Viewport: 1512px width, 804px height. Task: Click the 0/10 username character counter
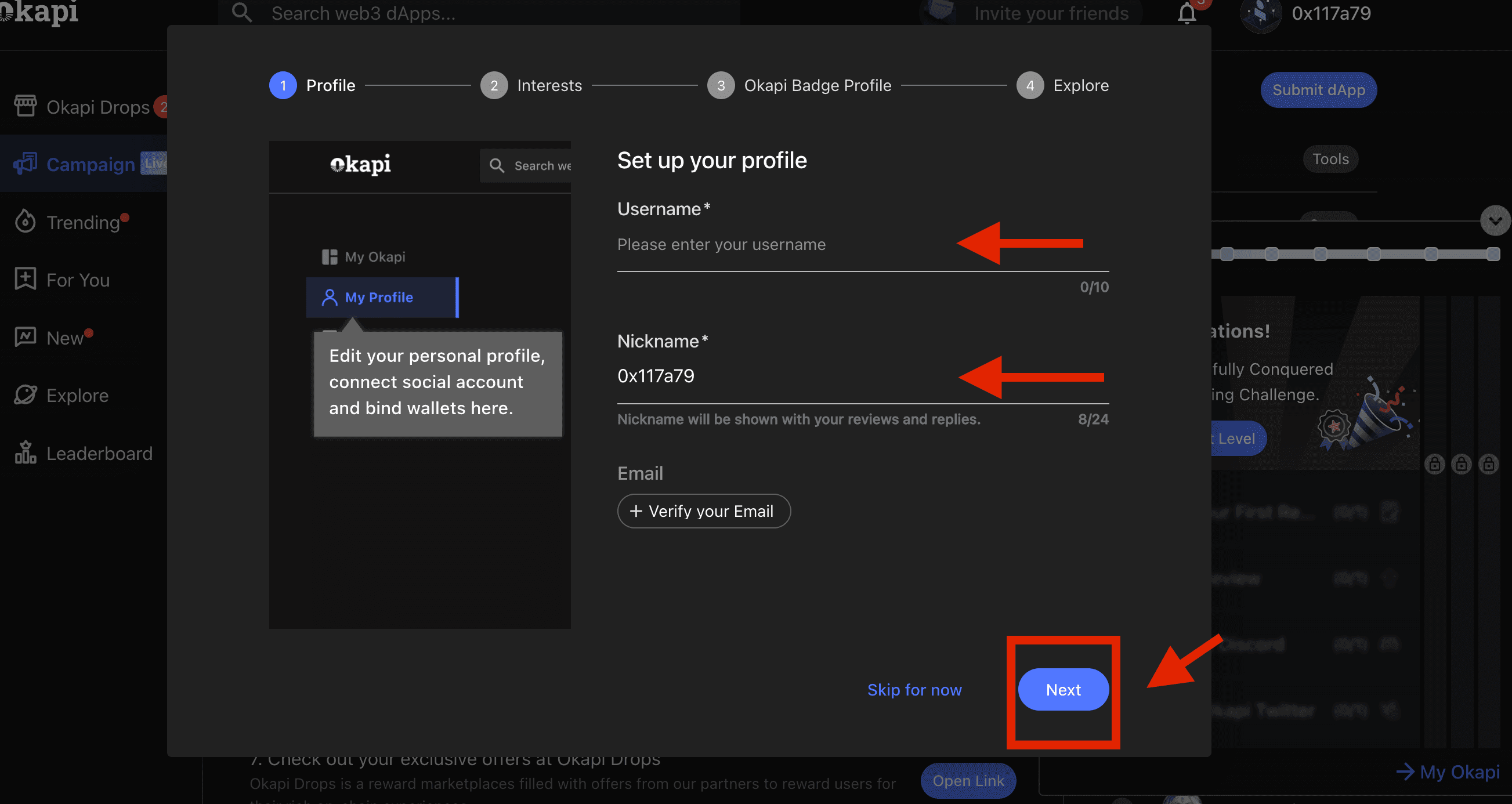pyautogui.click(x=1094, y=287)
